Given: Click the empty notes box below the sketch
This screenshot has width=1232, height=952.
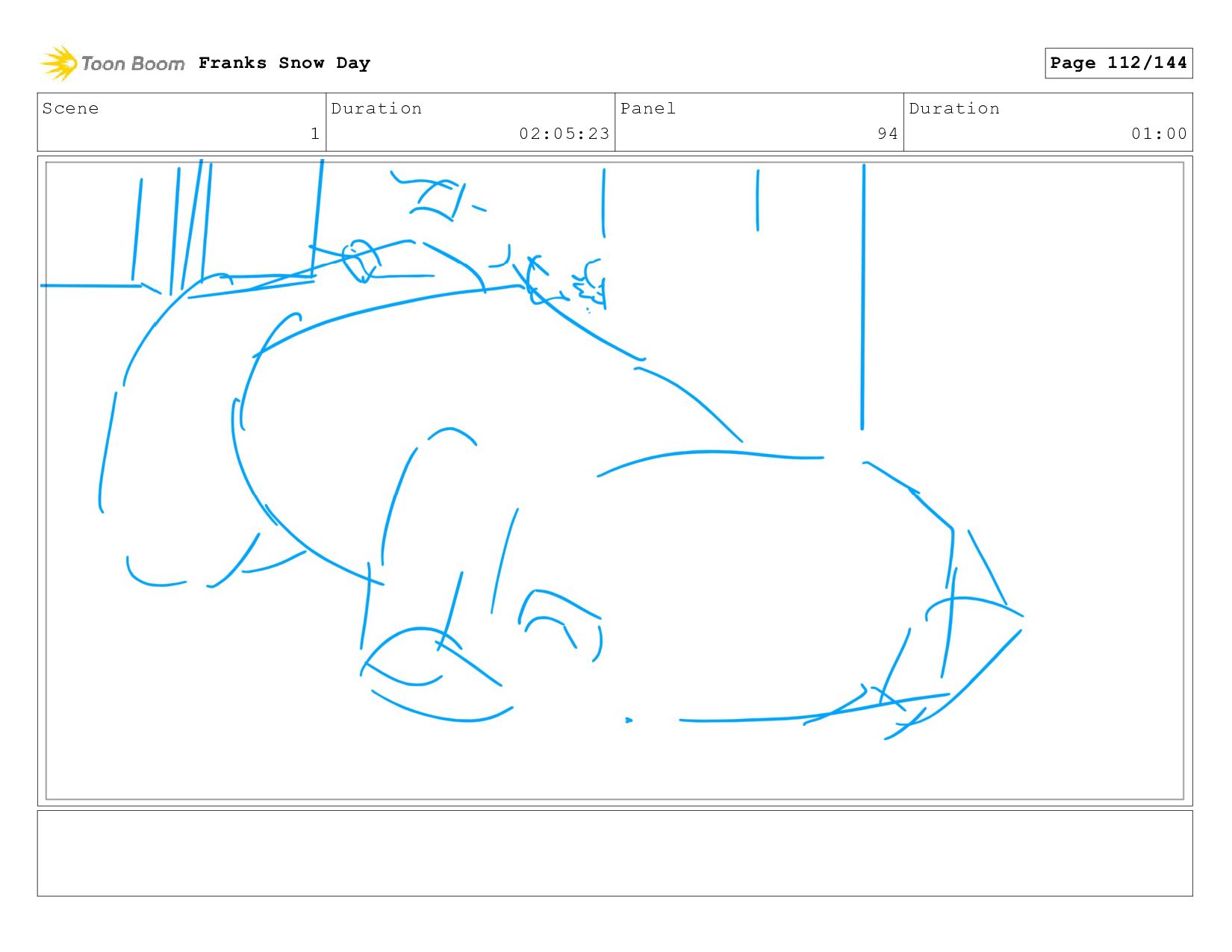Looking at the screenshot, I should (615, 853).
